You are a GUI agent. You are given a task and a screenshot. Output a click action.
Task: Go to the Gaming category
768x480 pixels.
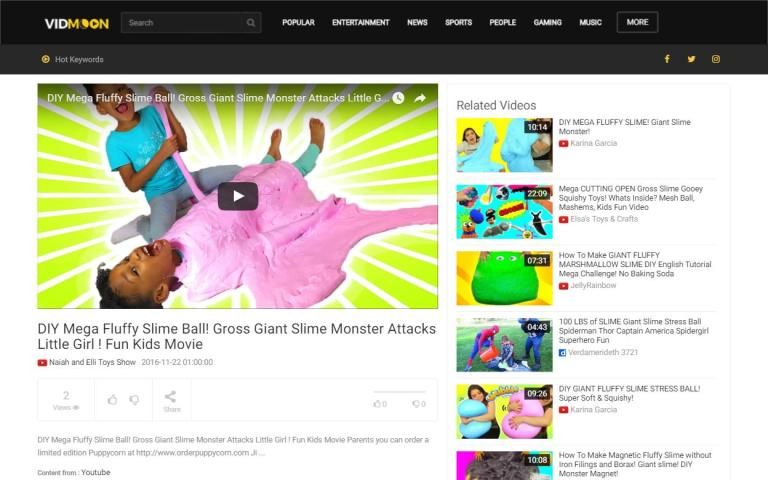point(547,22)
